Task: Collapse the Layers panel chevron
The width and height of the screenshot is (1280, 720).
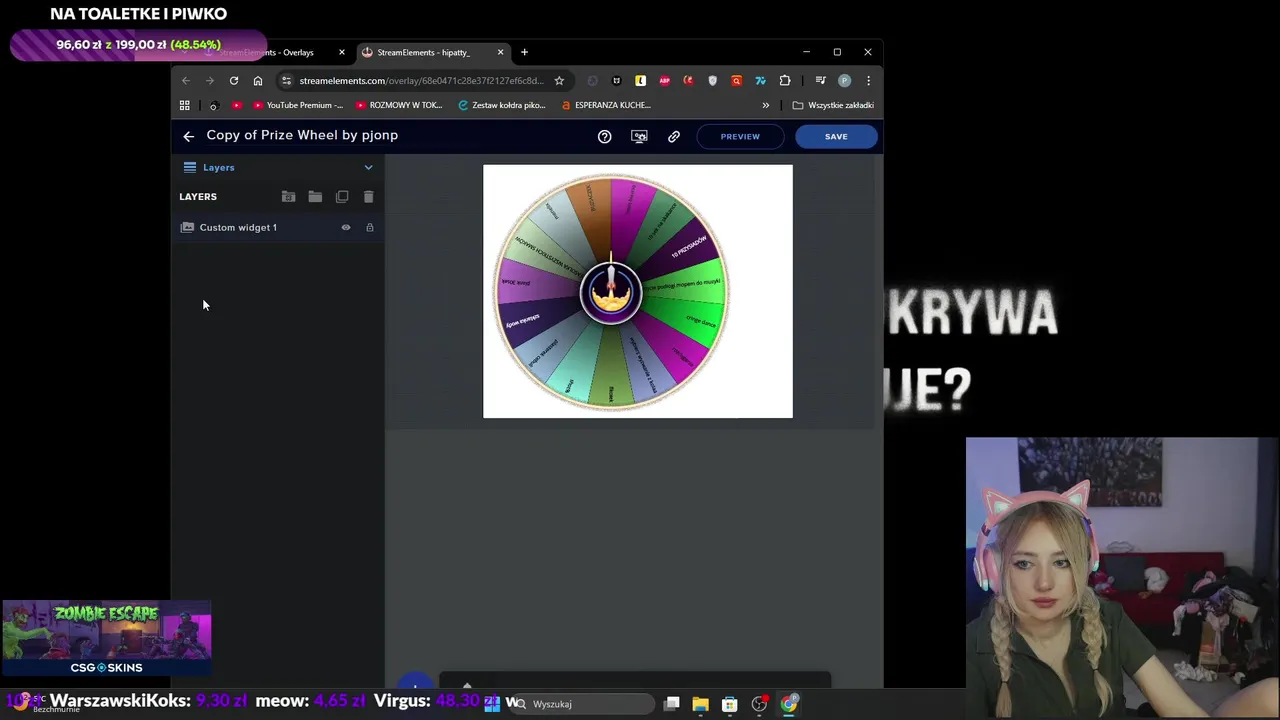Action: tap(368, 168)
